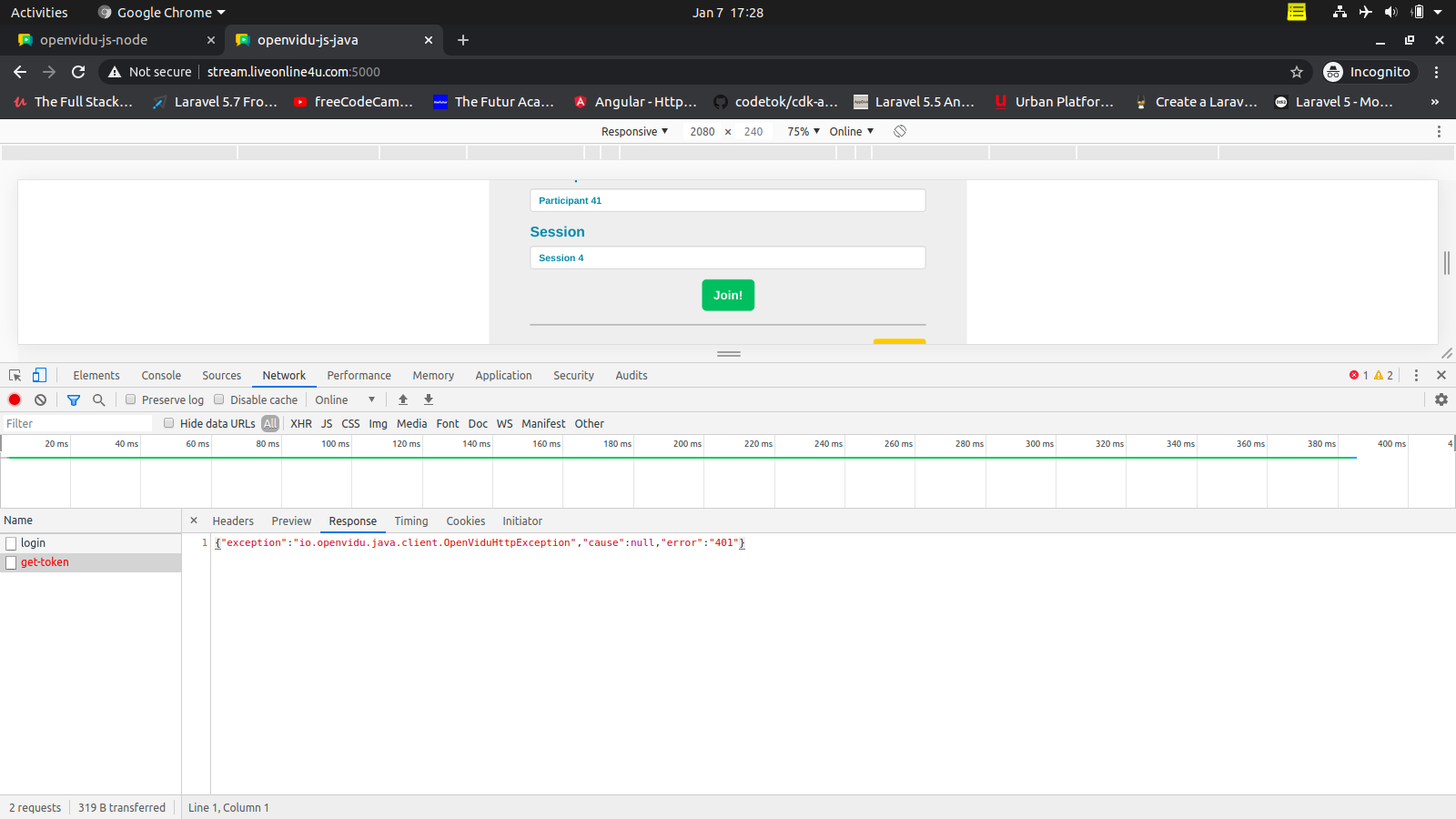Select the get-token request in Name column
1456x819 pixels.
[x=45, y=561]
